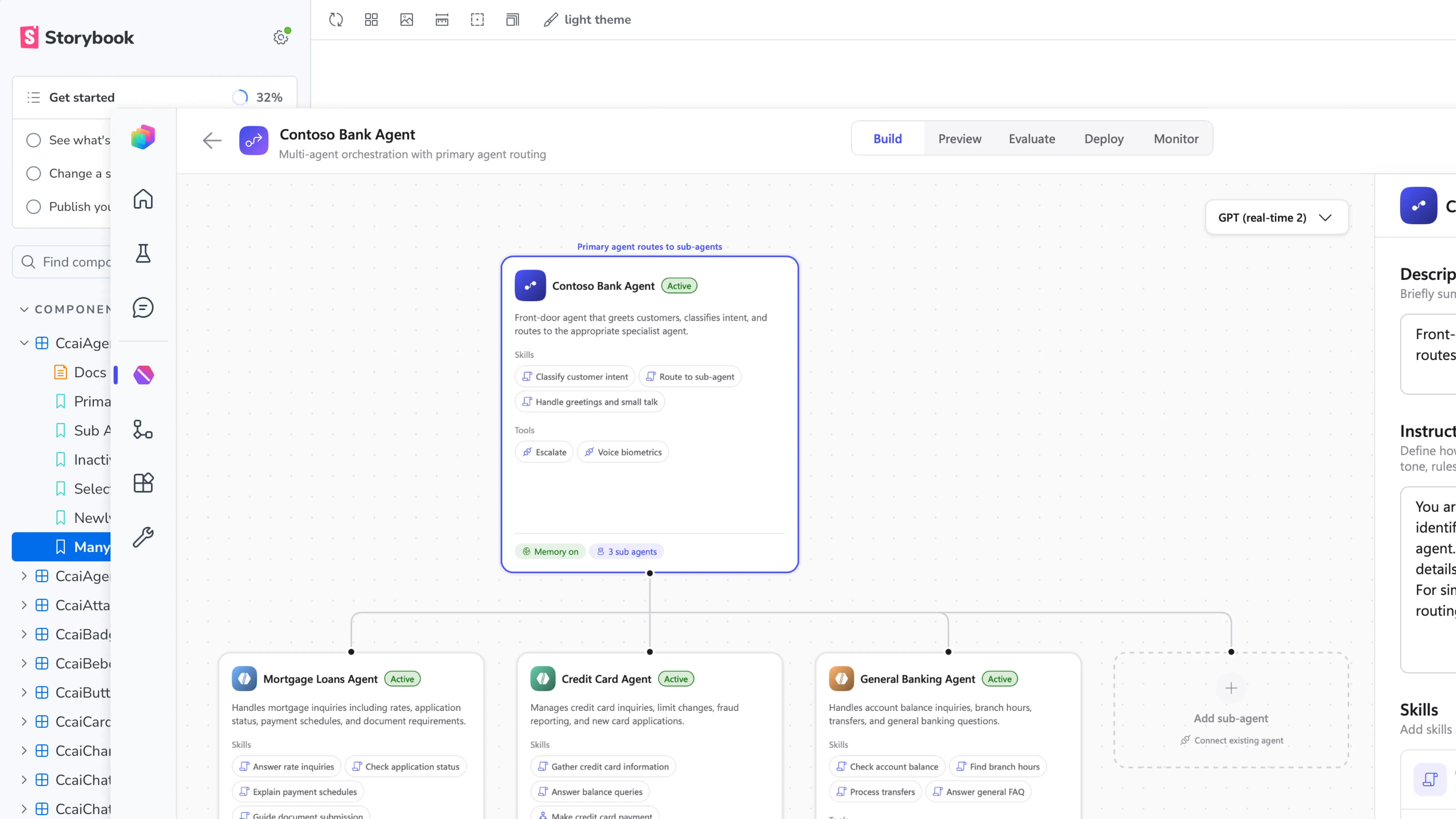Screen dimensions: 1456x819
Task: Toggle the See what's checklist radio
Action: pyautogui.click(x=34, y=140)
